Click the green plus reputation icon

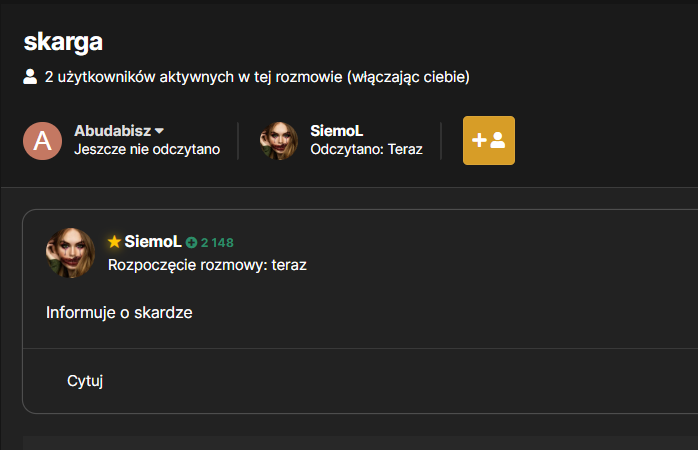[191, 243]
